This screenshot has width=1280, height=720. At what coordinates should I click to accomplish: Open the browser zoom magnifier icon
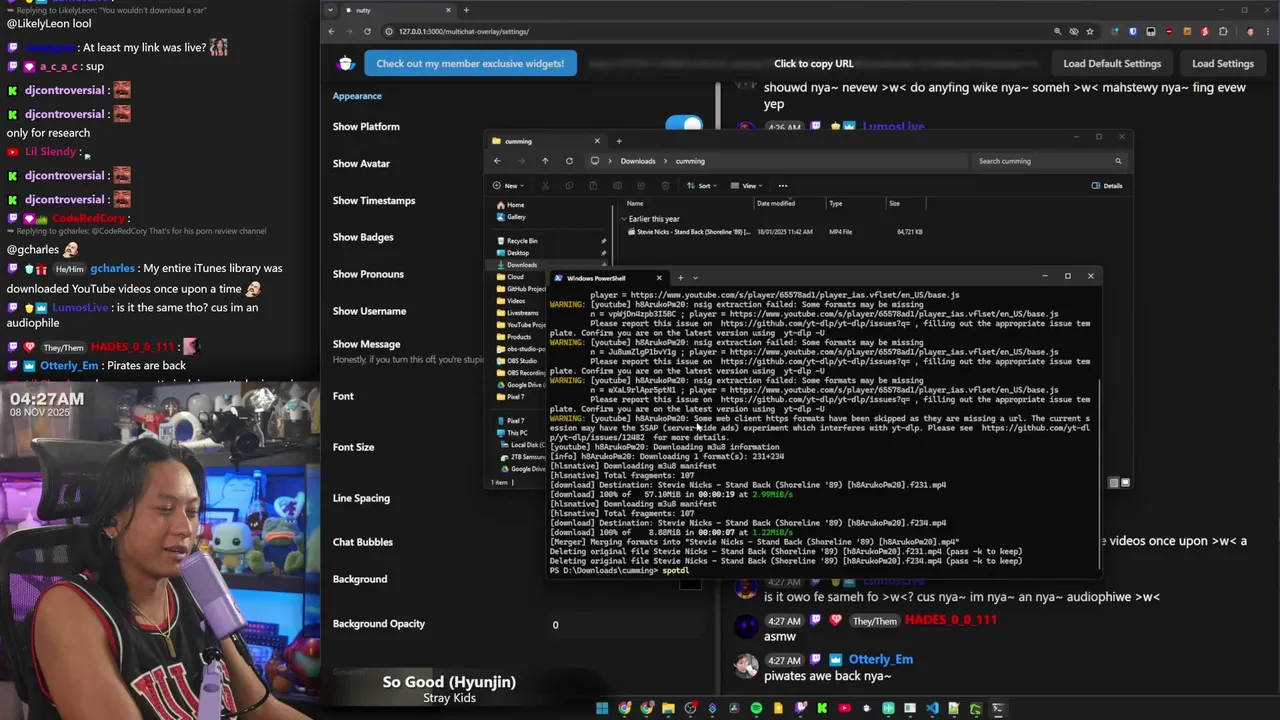1057,31
